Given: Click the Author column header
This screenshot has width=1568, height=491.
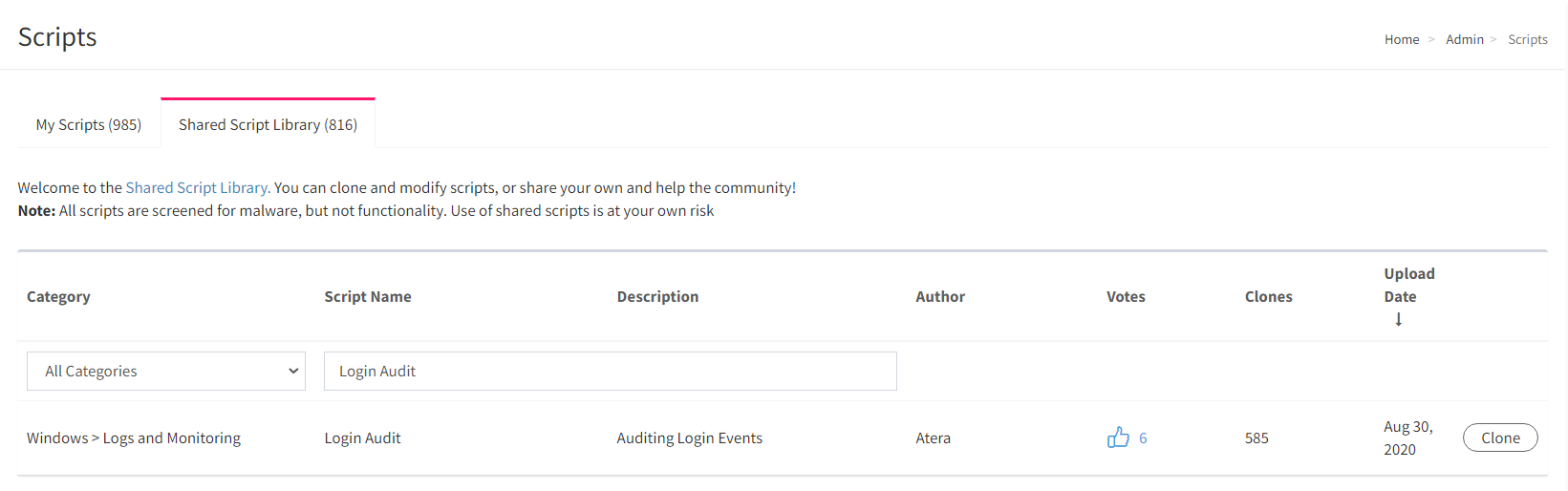Looking at the screenshot, I should [940, 297].
